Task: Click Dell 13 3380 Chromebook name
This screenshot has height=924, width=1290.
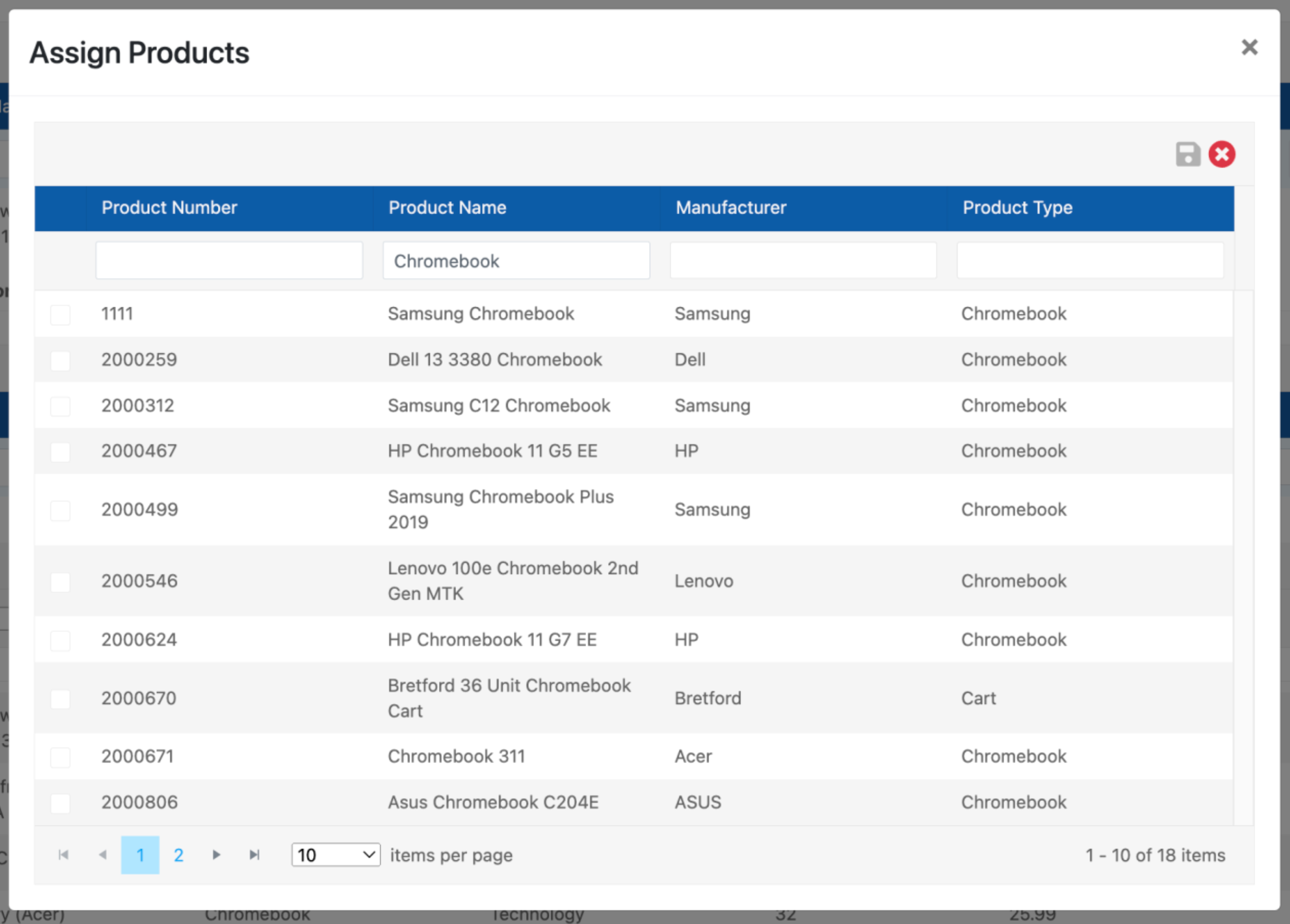Action: pyautogui.click(x=495, y=360)
